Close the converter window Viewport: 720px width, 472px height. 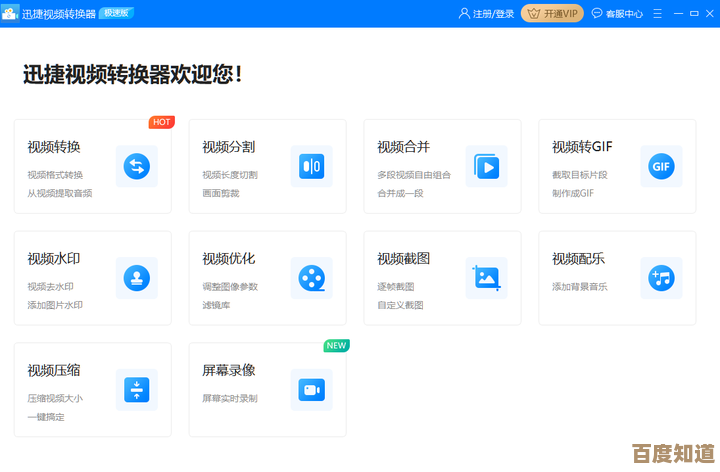[710, 14]
